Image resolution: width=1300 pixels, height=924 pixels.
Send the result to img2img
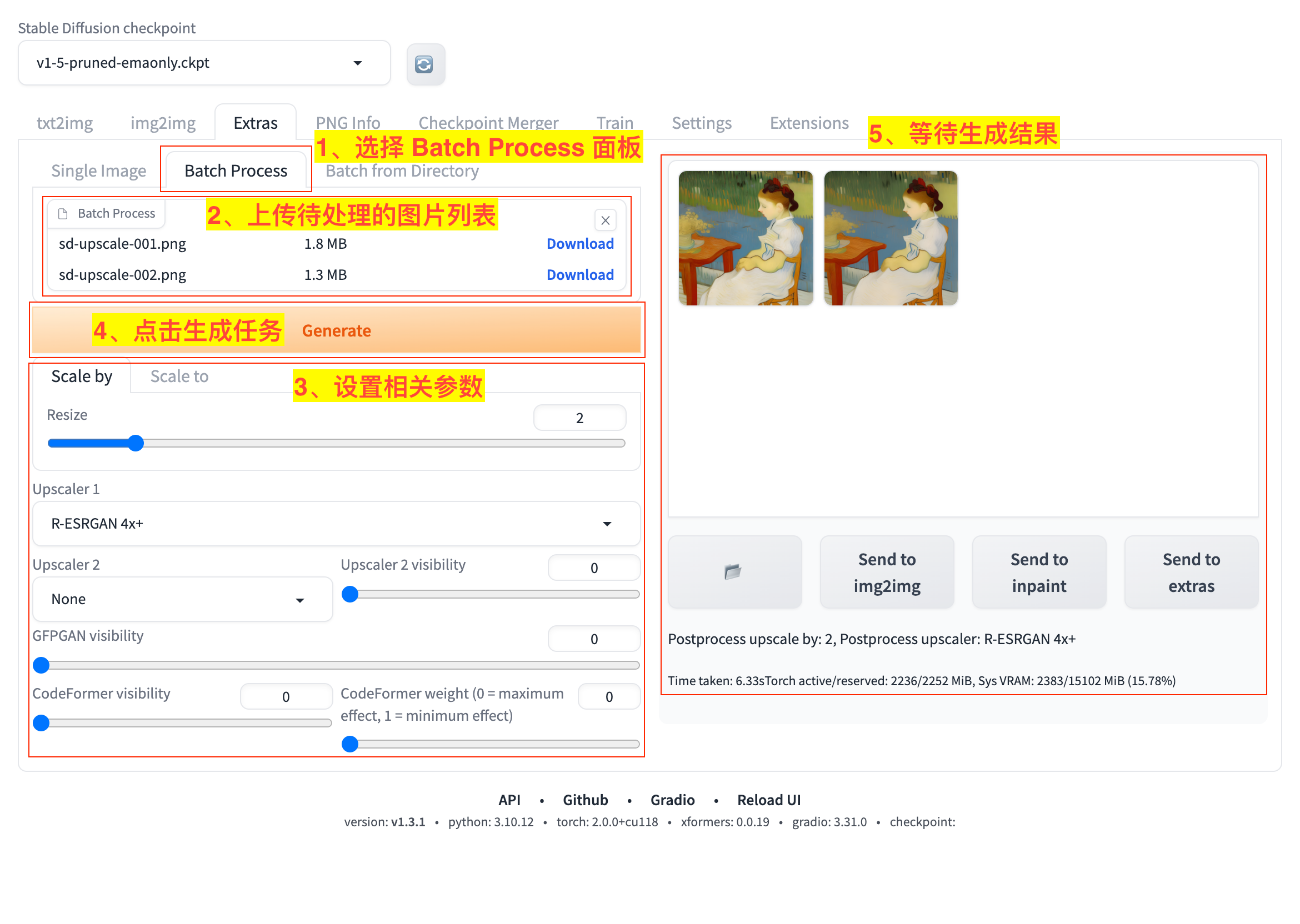pos(887,572)
